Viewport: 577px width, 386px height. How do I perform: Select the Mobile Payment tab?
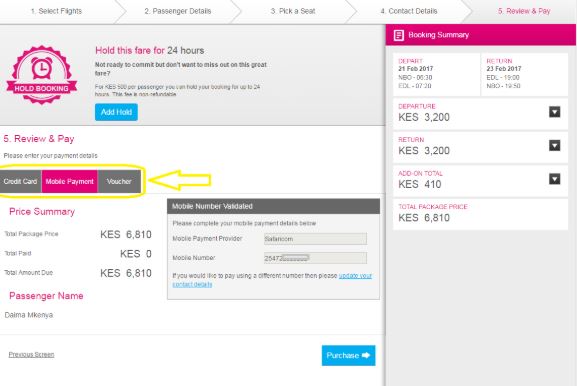(70, 181)
